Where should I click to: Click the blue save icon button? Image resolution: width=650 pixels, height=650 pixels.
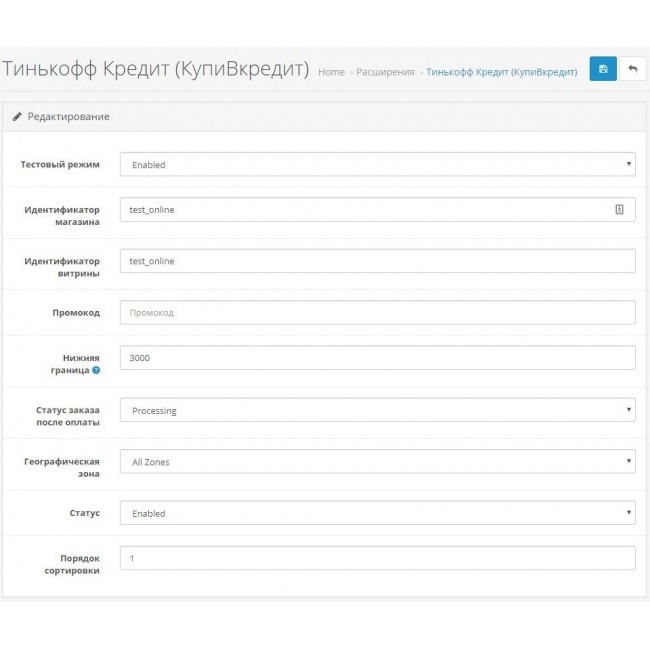[x=602, y=69]
